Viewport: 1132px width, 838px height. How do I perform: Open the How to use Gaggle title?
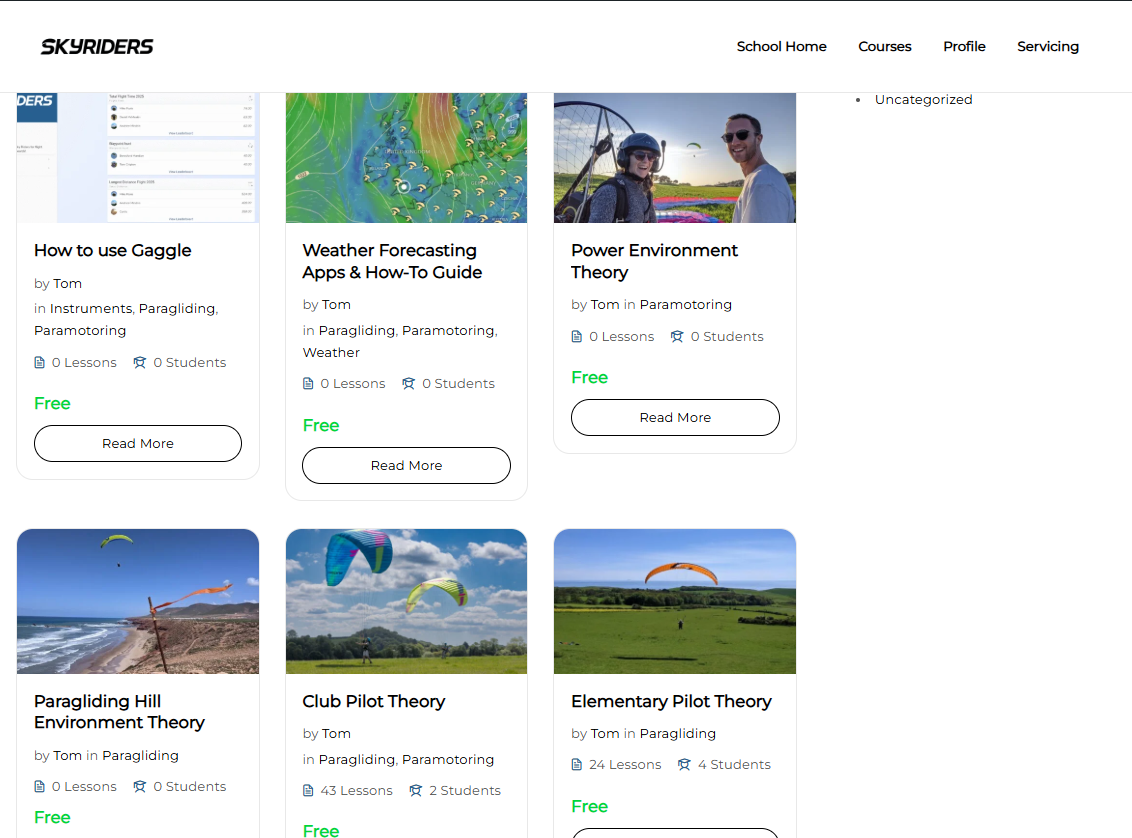(113, 250)
